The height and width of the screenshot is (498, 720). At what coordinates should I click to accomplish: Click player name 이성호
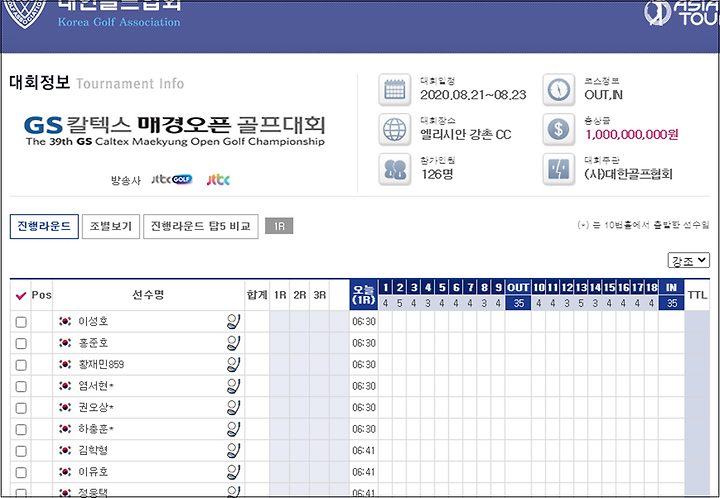(x=93, y=321)
